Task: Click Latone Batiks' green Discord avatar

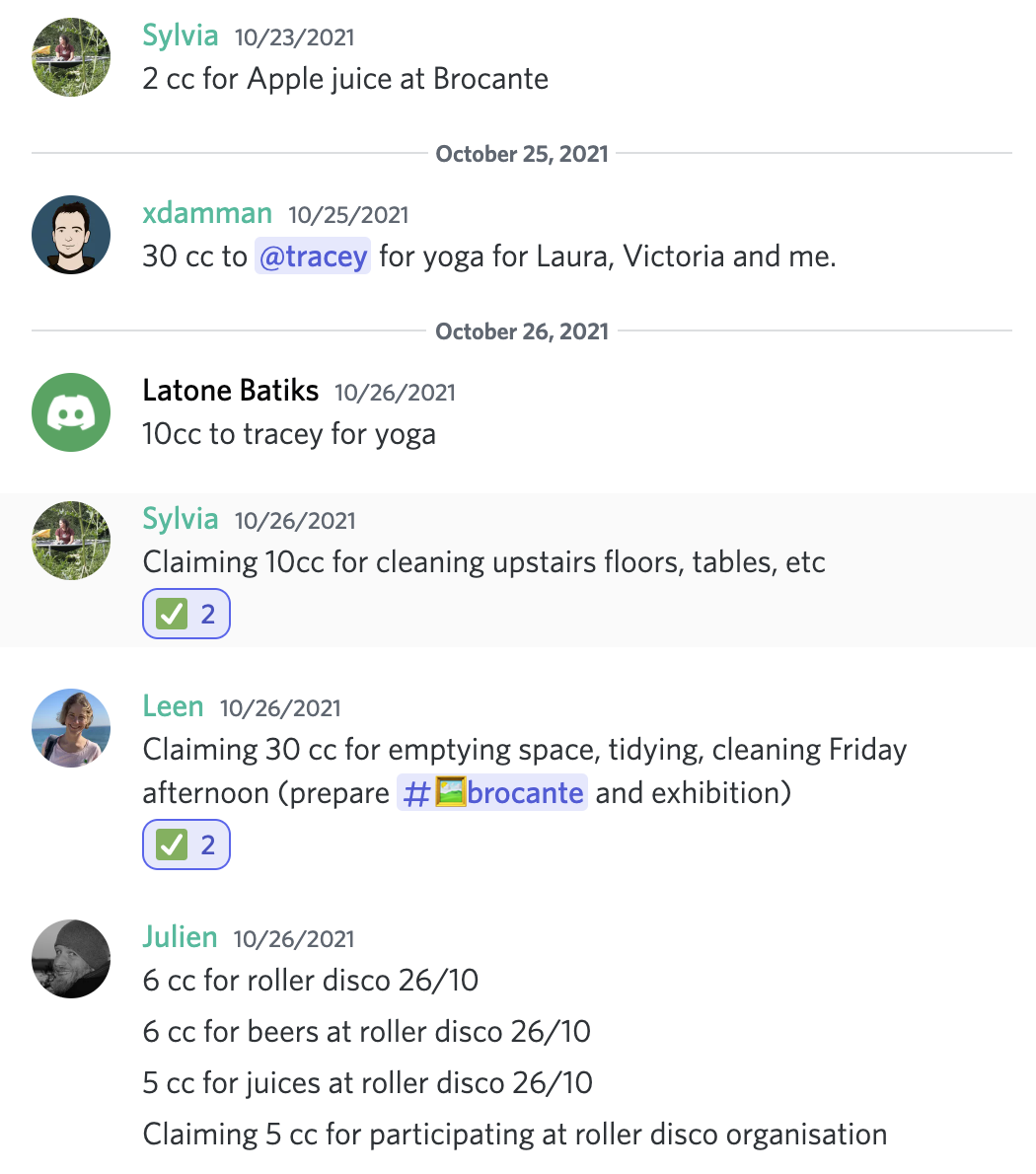Action: point(71,412)
